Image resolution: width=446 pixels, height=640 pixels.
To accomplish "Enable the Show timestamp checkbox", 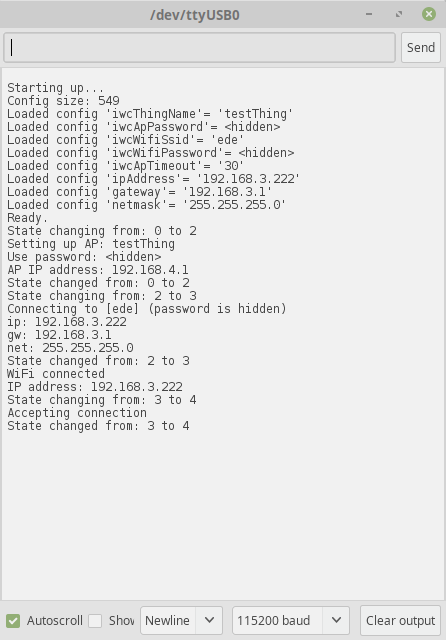I will (x=95, y=621).
